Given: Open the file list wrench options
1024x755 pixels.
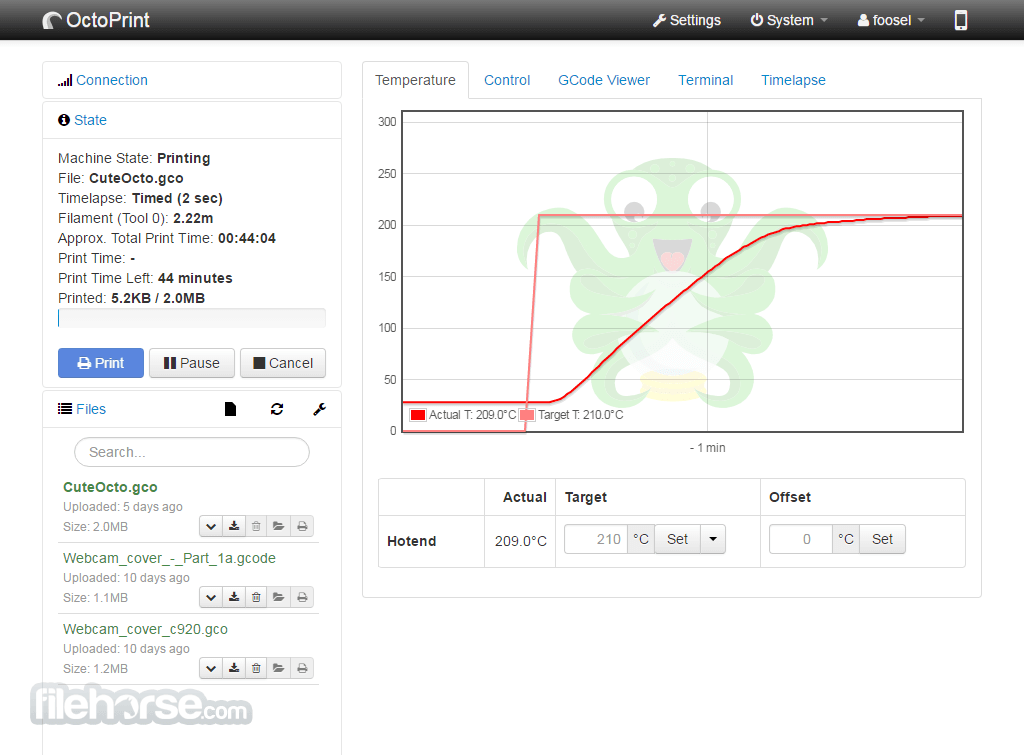Looking at the screenshot, I should [319, 409].
